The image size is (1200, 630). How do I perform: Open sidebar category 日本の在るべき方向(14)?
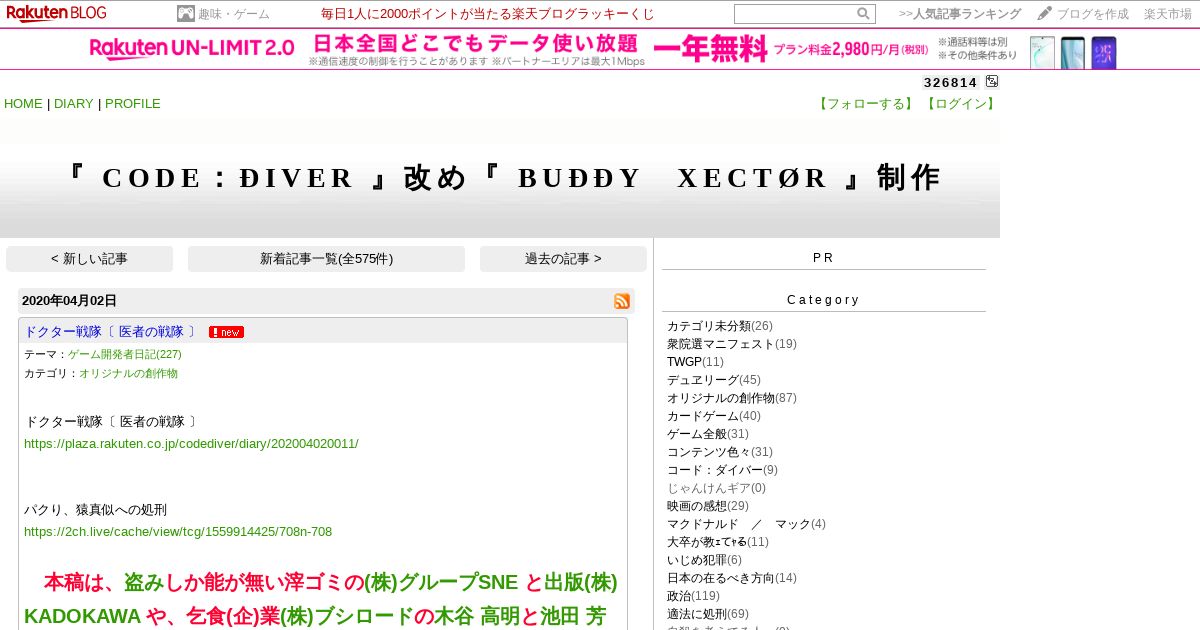click(732, 578)
